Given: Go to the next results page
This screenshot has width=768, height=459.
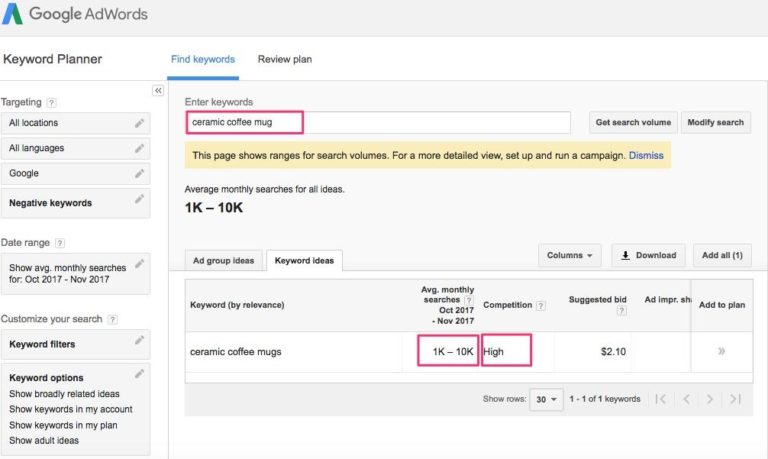Looking at the screenshot, I should [x=711, y=399].
